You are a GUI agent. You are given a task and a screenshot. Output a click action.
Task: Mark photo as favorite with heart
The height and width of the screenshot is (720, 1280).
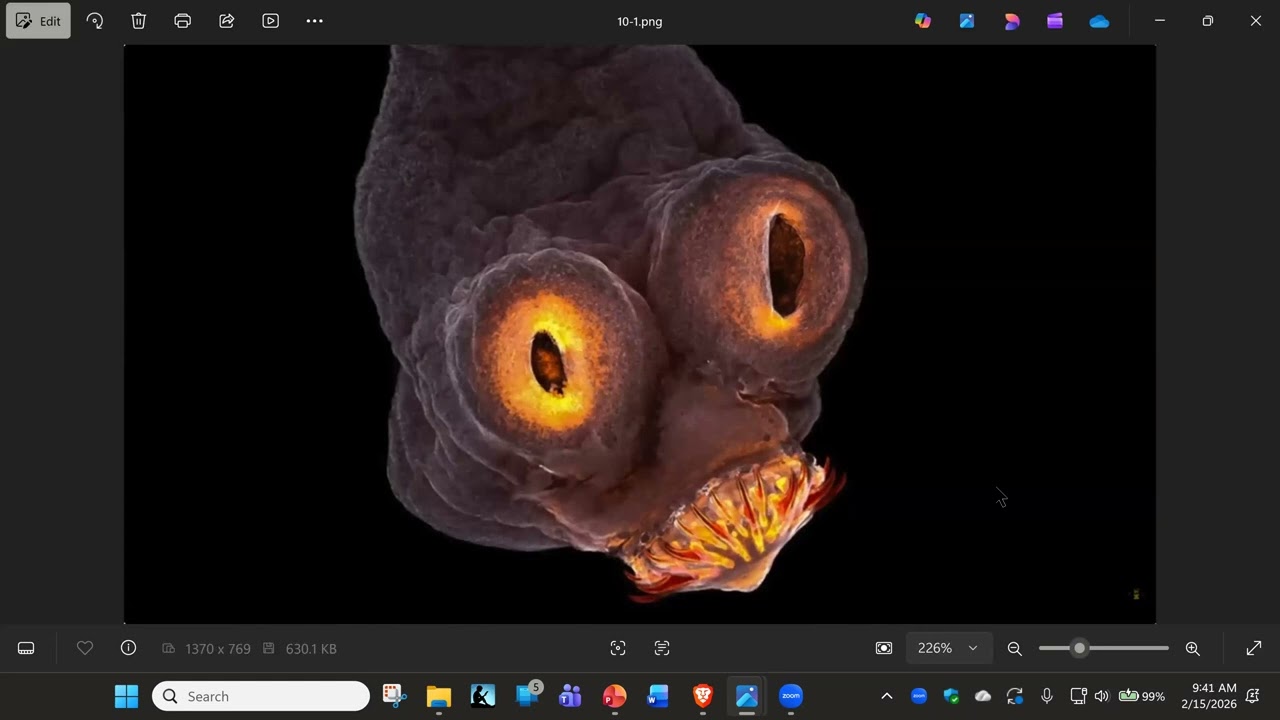click(85, 648)
